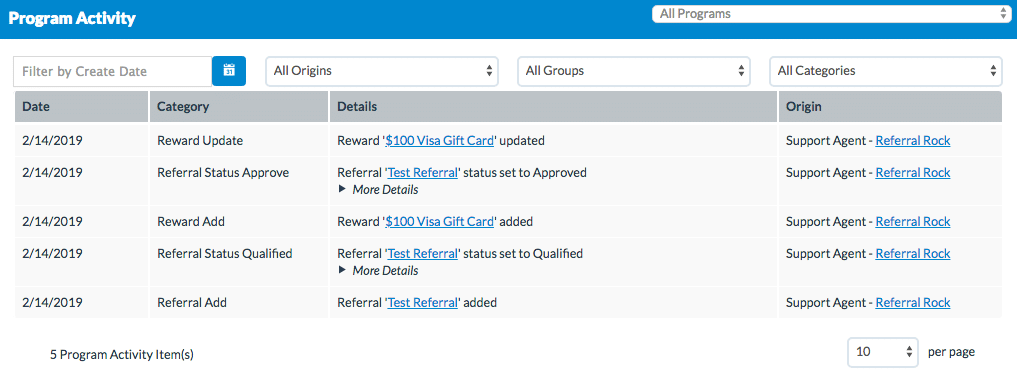Open the All Programs dropdown
Image resolution: width=1019 pixels, height=376 pixels.
[x=831, y=14]
